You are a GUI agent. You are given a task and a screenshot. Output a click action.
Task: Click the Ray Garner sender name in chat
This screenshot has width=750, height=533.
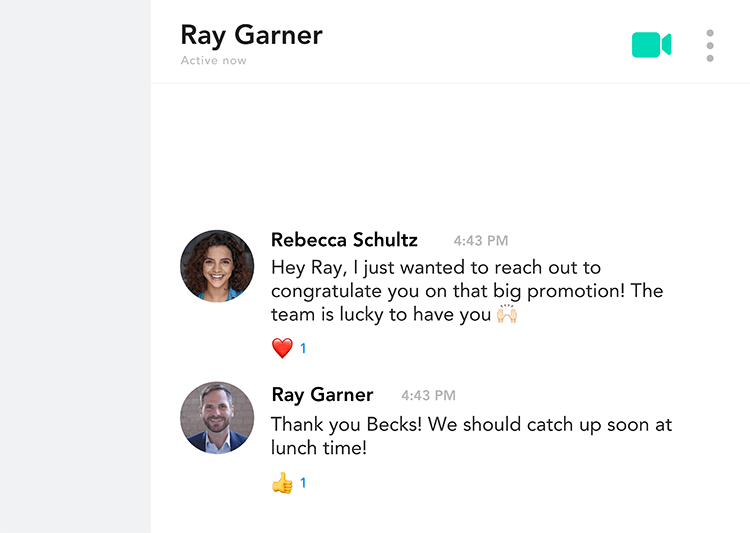pyautogui.click(x=322, y=395)
